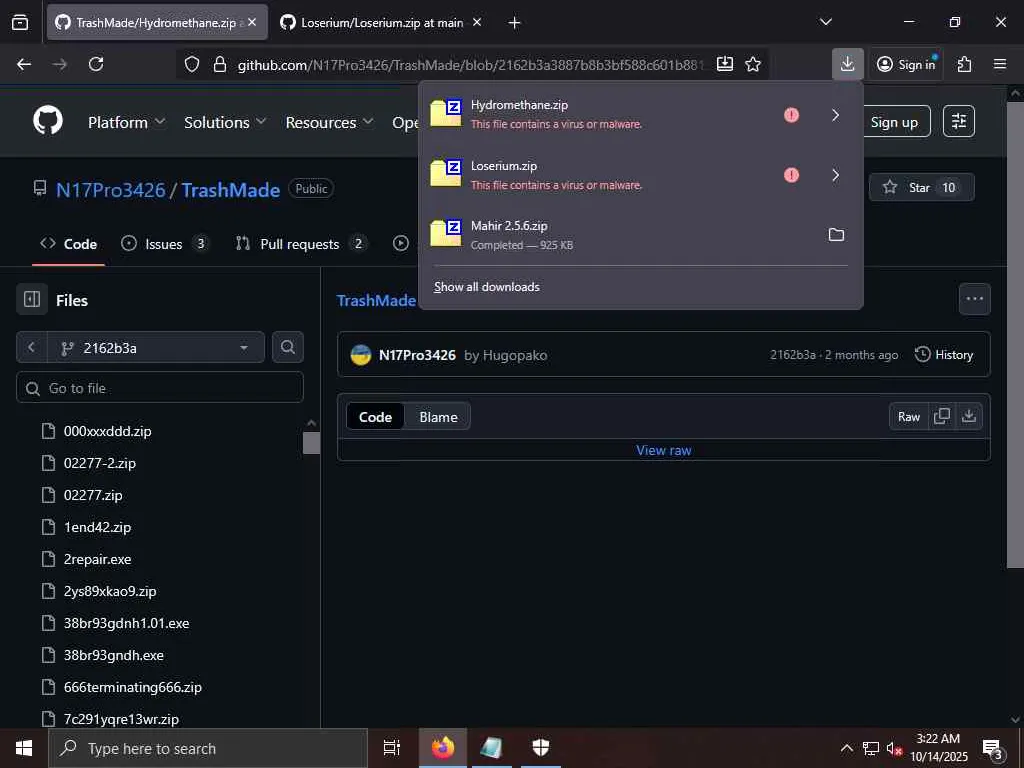
Task: Open the Issues tab
Action: click(165, 244)
